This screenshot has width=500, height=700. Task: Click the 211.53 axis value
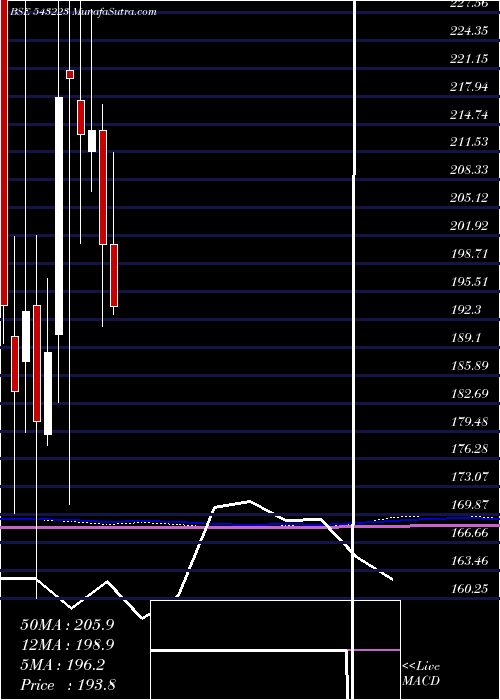click(469, 142)
